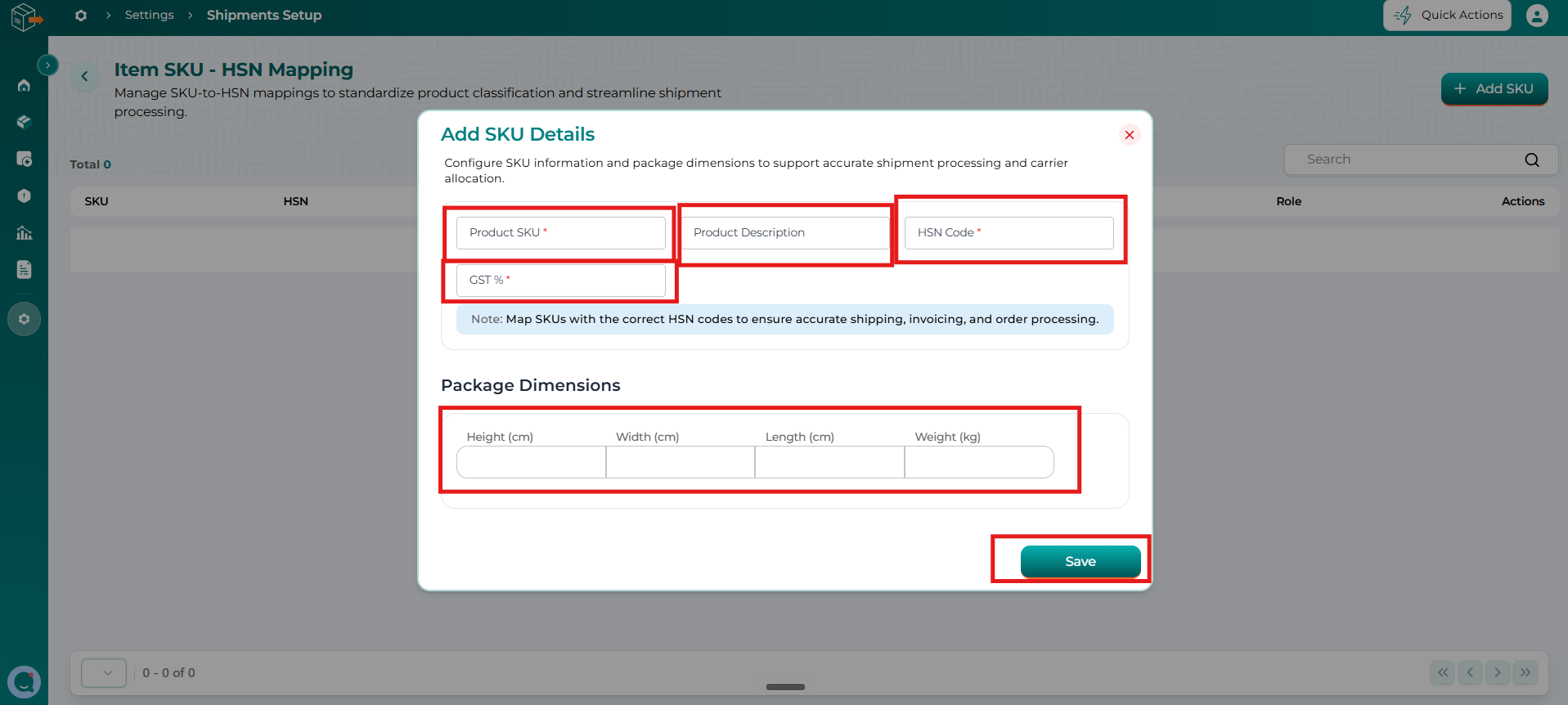Go to the next page
Screen dimensions: 1568x705
(x=1498, y=672)
